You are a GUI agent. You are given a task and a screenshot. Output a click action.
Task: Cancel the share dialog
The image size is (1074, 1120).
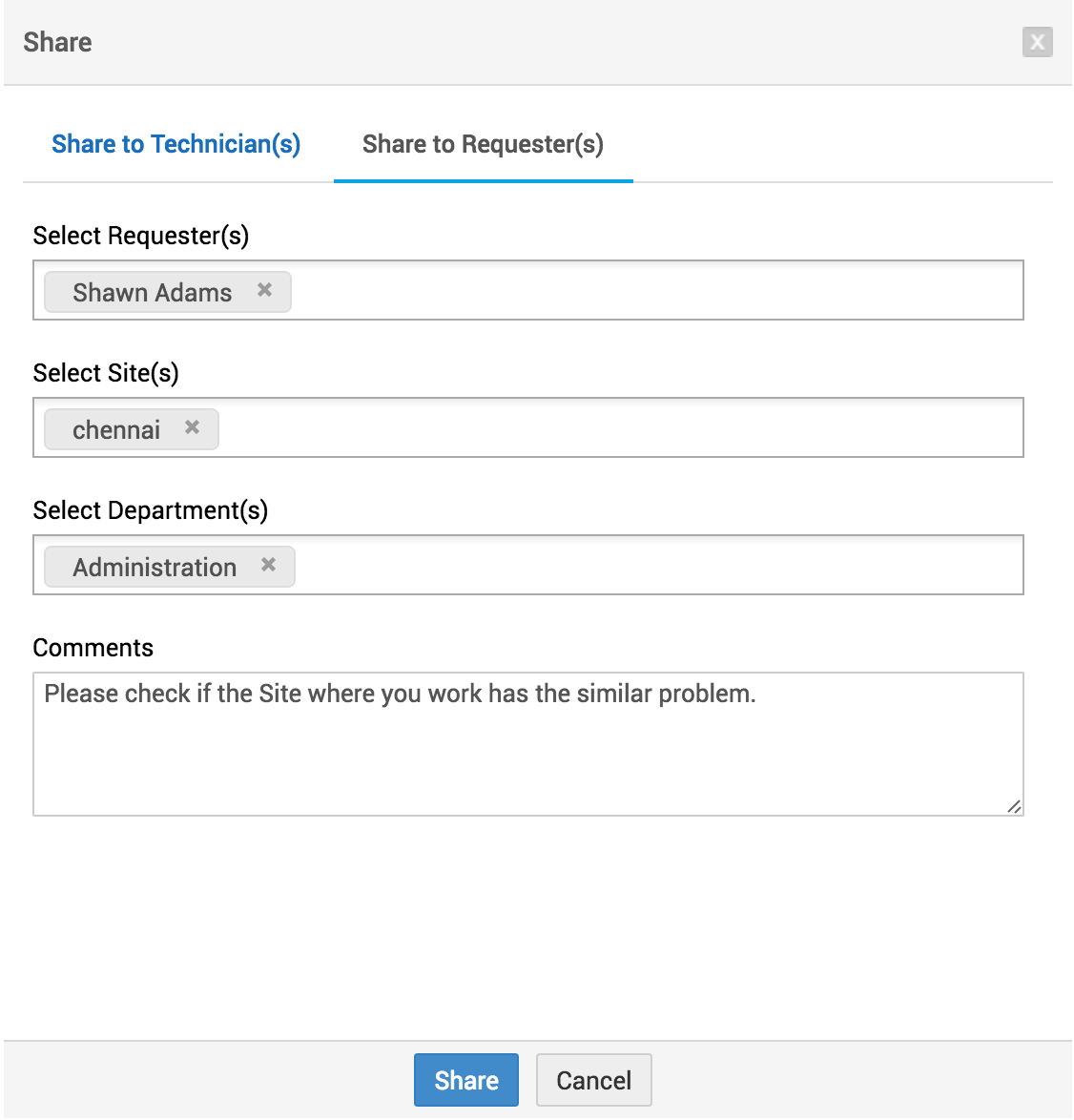[x=593, y=1080]
